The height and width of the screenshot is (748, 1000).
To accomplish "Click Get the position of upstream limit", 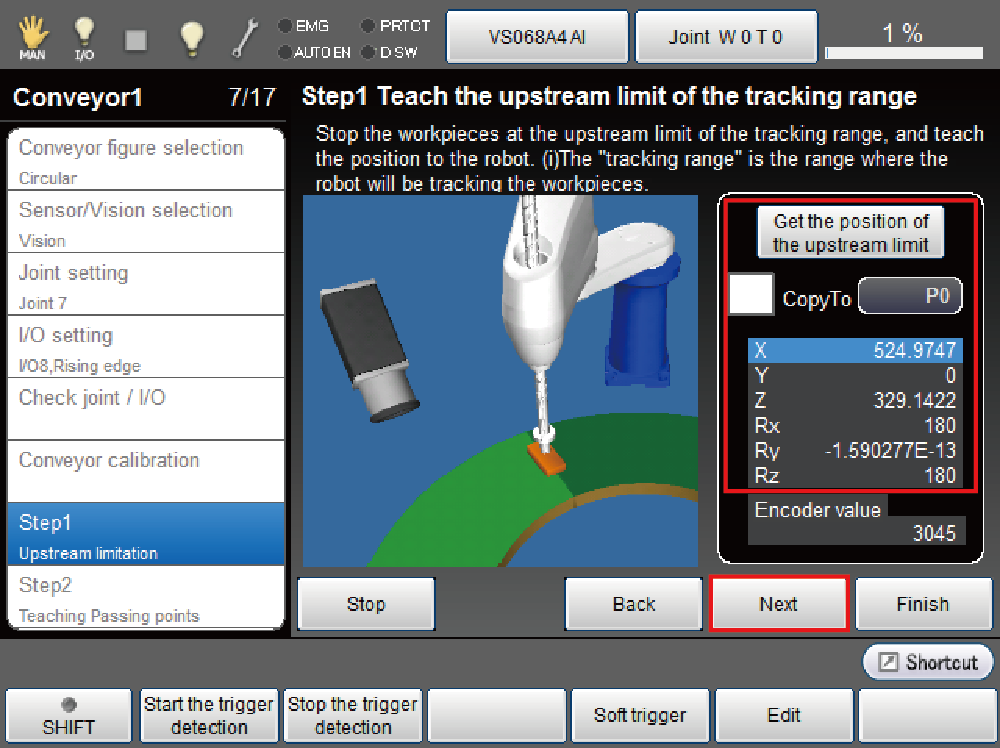I will pos(850,233).
